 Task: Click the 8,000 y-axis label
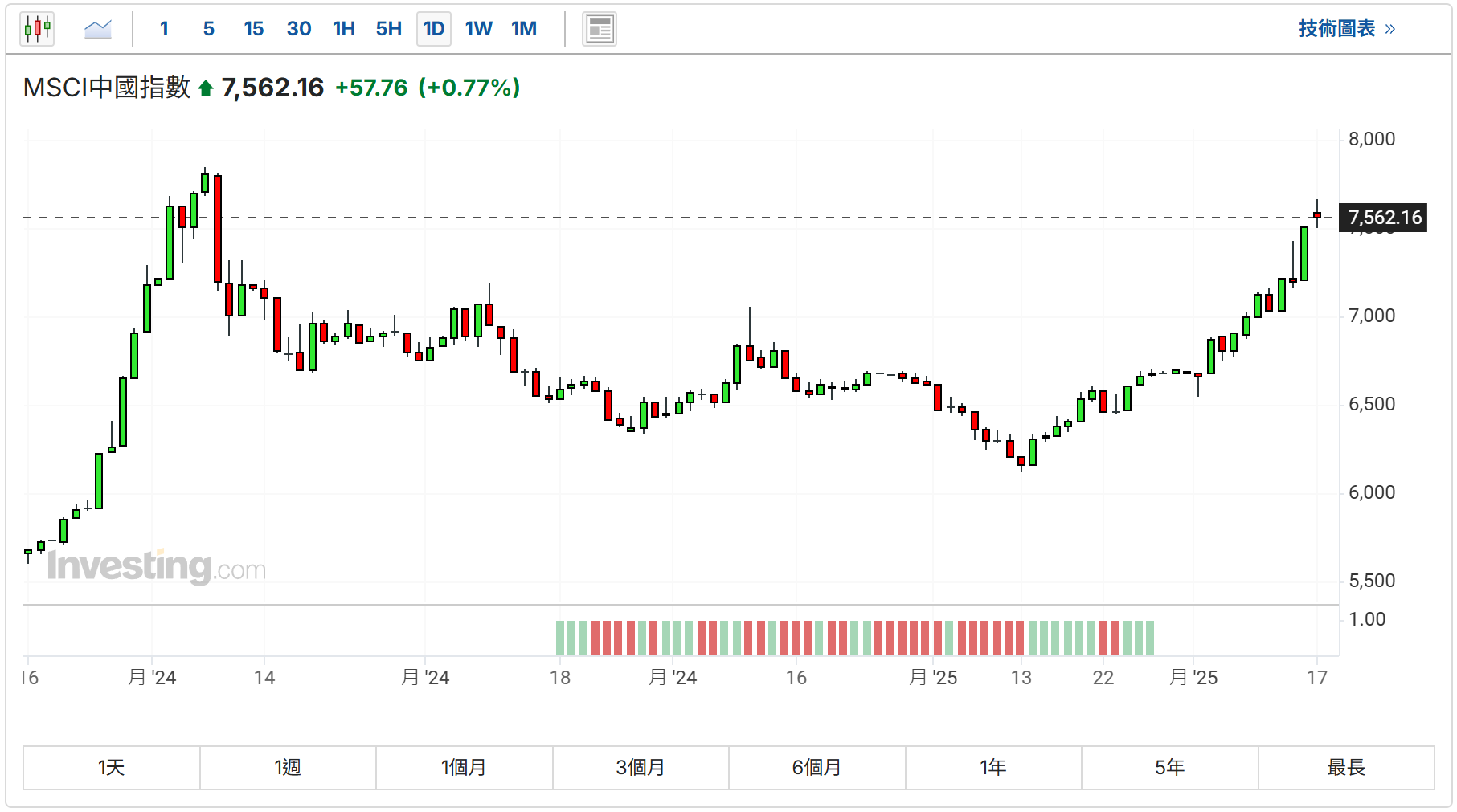[1372, 139]
